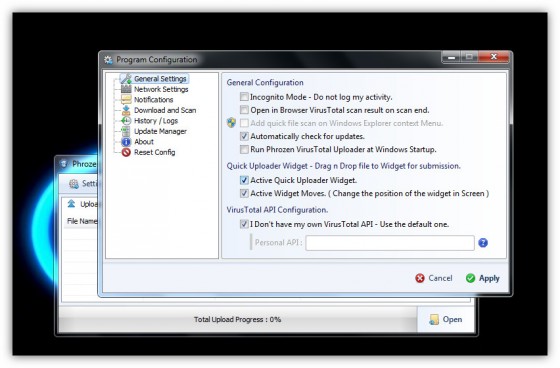The image size is (560, 368).
Task: Uncheck Active Quick Uploader Widget
Action: pyautogui.click(x=244, y=180)
